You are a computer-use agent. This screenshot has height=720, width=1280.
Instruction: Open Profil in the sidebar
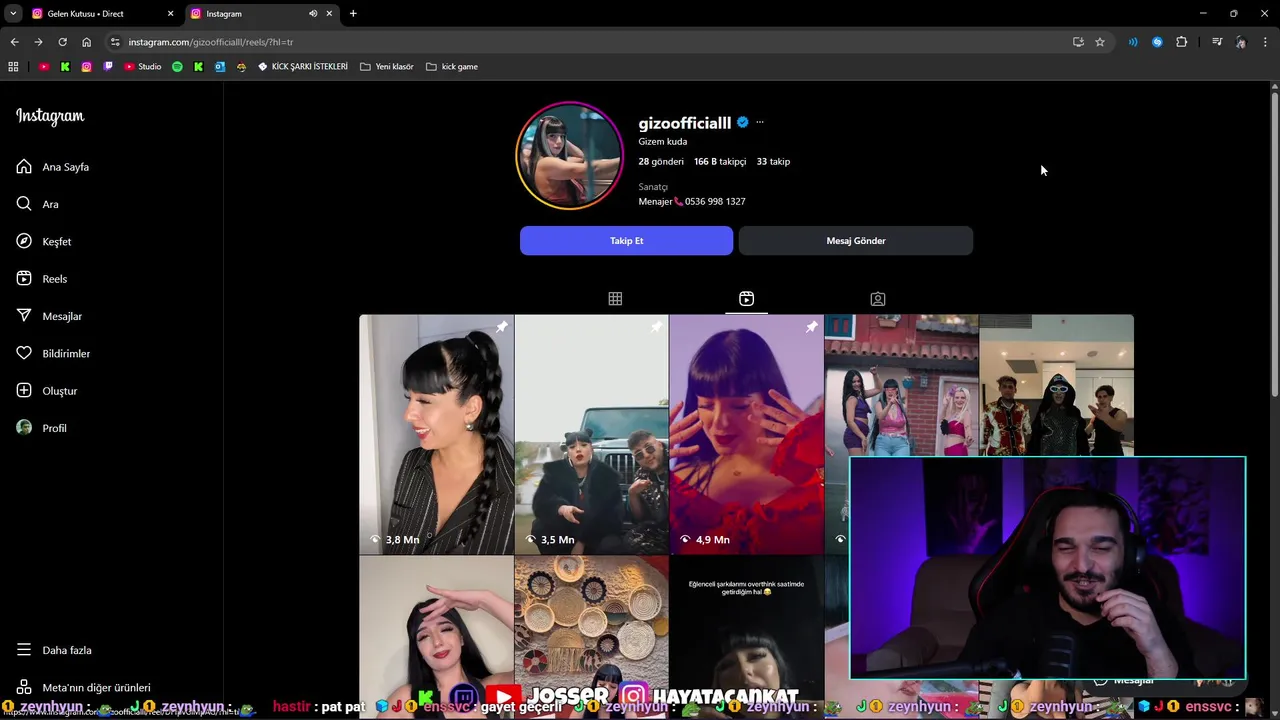click(41, 428)
